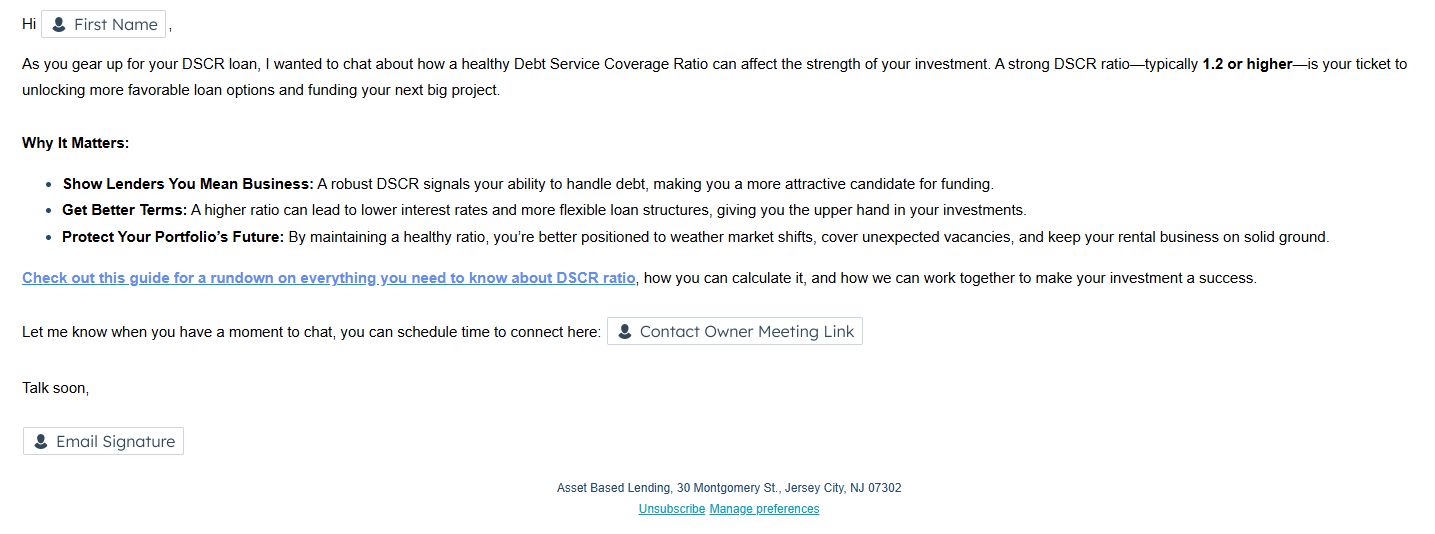The height and width of the screenshot is (534, 1435).
Task: Click the "Show Lenders You Mean Business" bullet
Action: pos(188,184)
